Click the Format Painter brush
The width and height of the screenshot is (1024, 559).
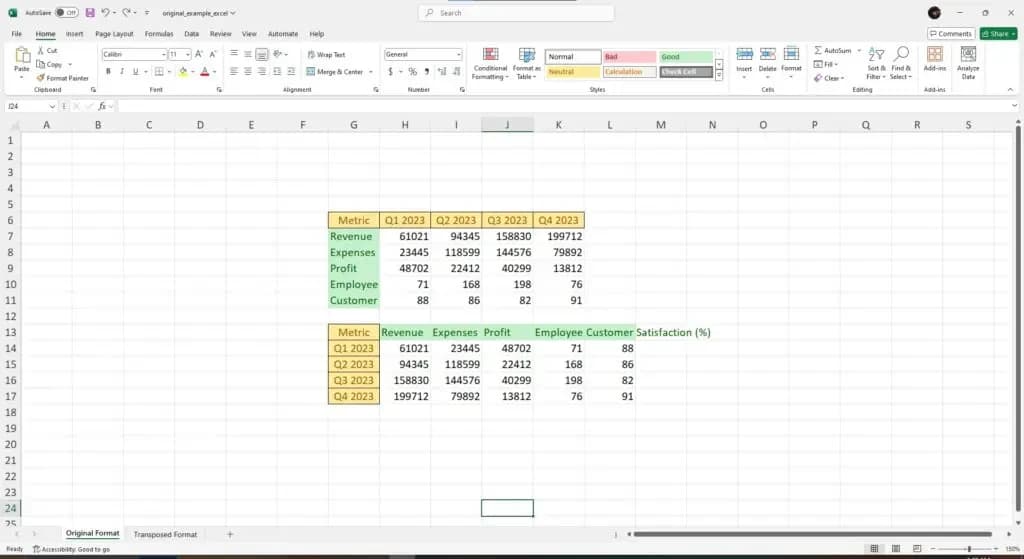tap(40, 78)
